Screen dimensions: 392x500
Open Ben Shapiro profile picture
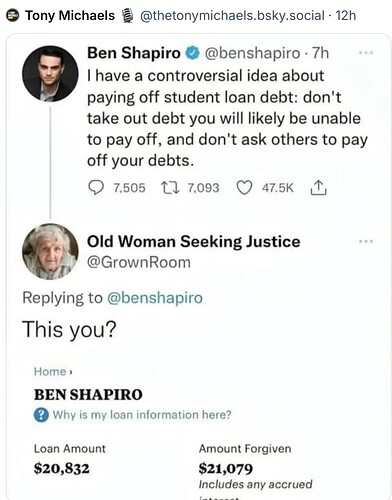(x=50, y=74)
